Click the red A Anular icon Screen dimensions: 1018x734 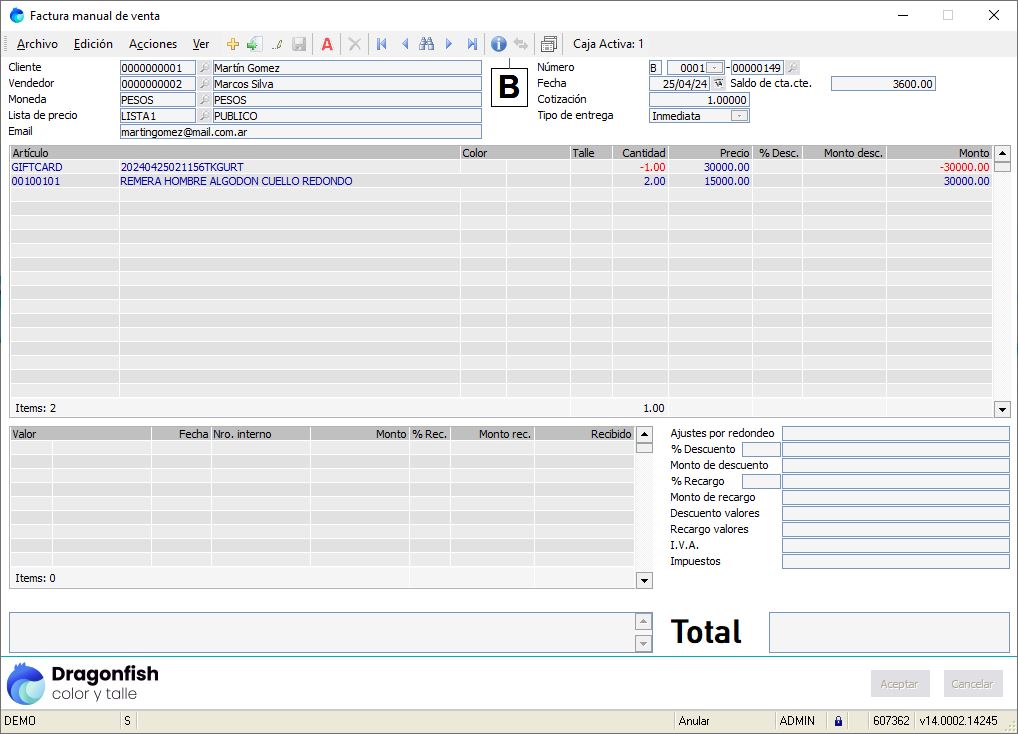coord(327,44)
